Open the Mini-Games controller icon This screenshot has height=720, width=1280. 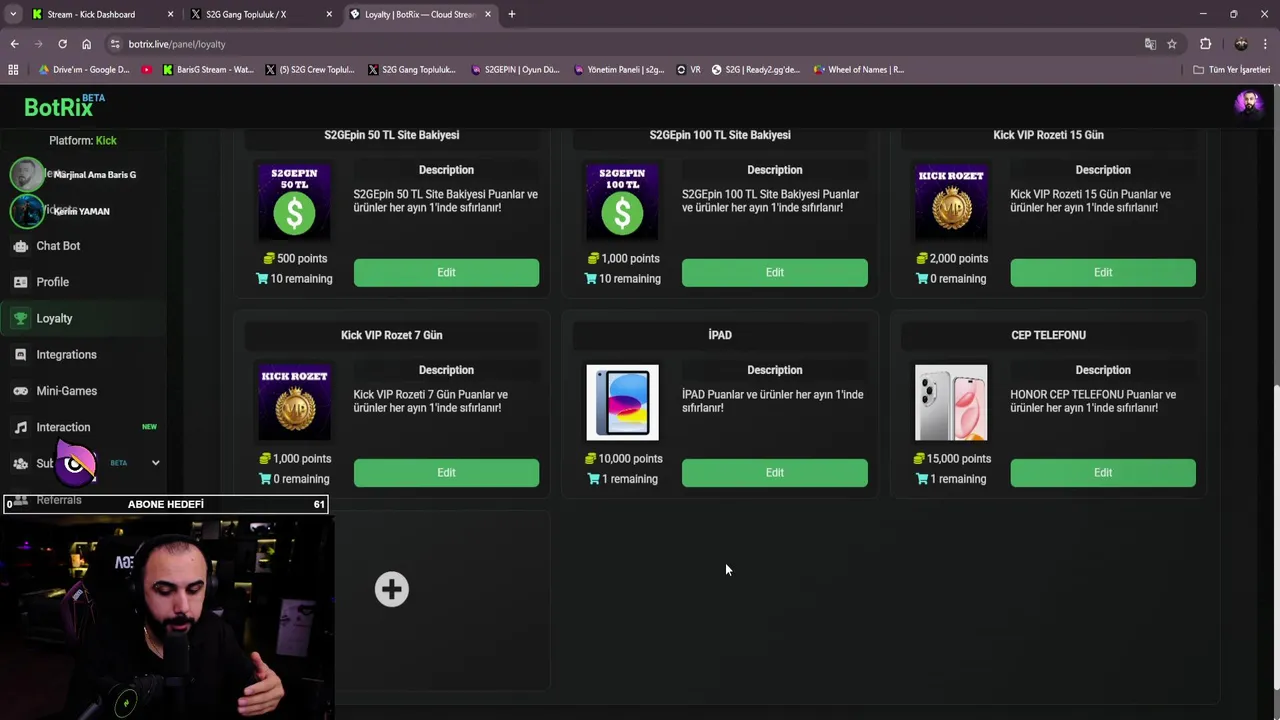pyautogui.click(x=20, y=391)
